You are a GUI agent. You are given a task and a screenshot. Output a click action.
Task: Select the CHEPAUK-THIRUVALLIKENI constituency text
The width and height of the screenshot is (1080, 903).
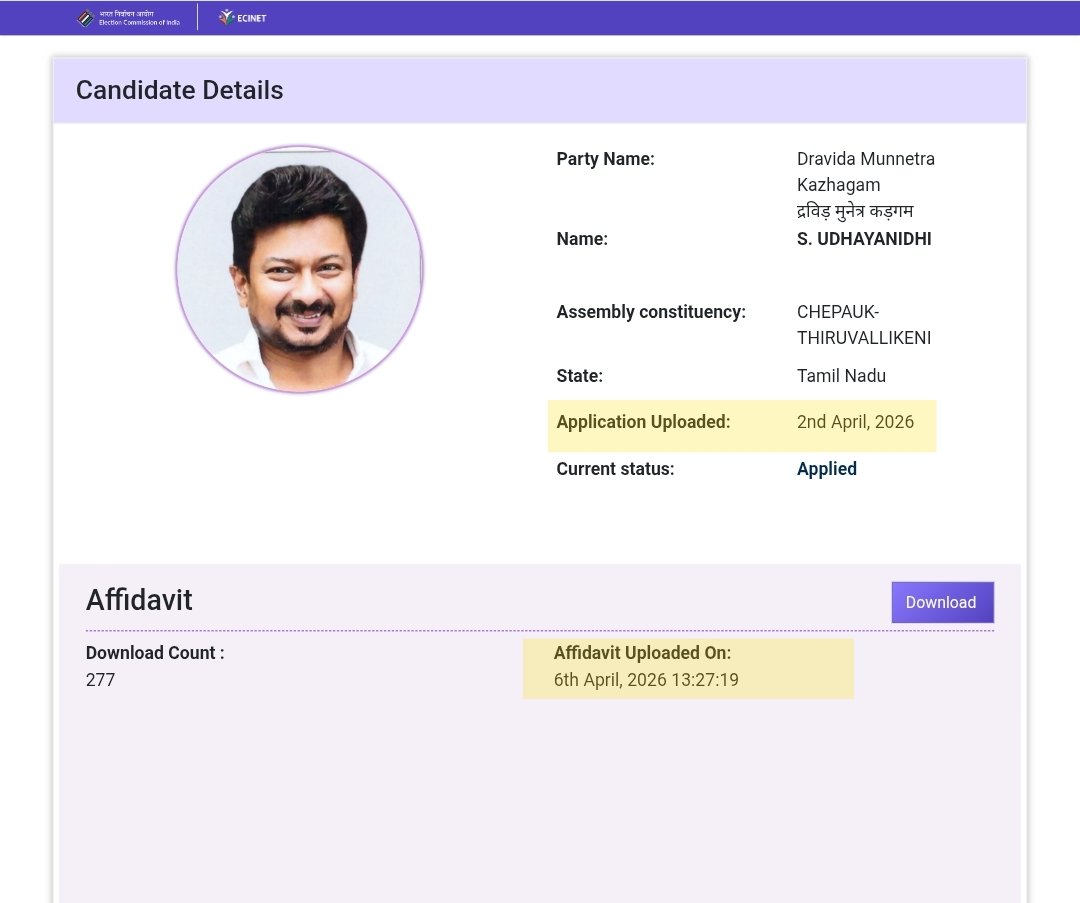[864, 324]
